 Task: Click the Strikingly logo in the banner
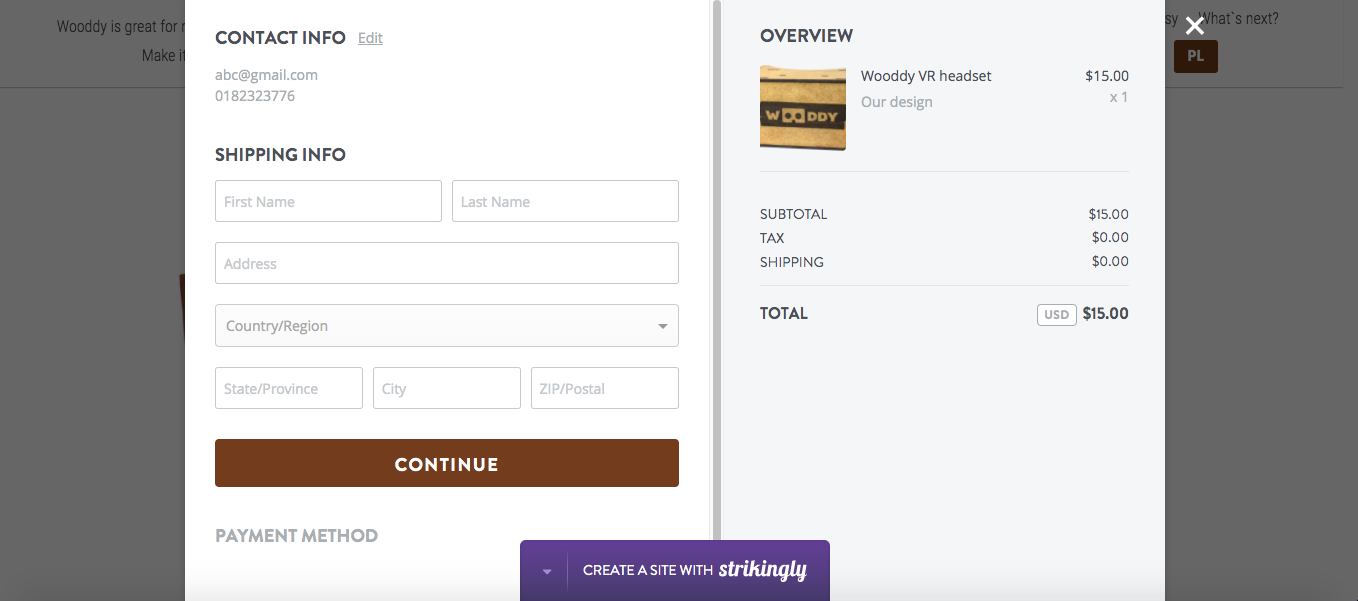pos(764,570)
